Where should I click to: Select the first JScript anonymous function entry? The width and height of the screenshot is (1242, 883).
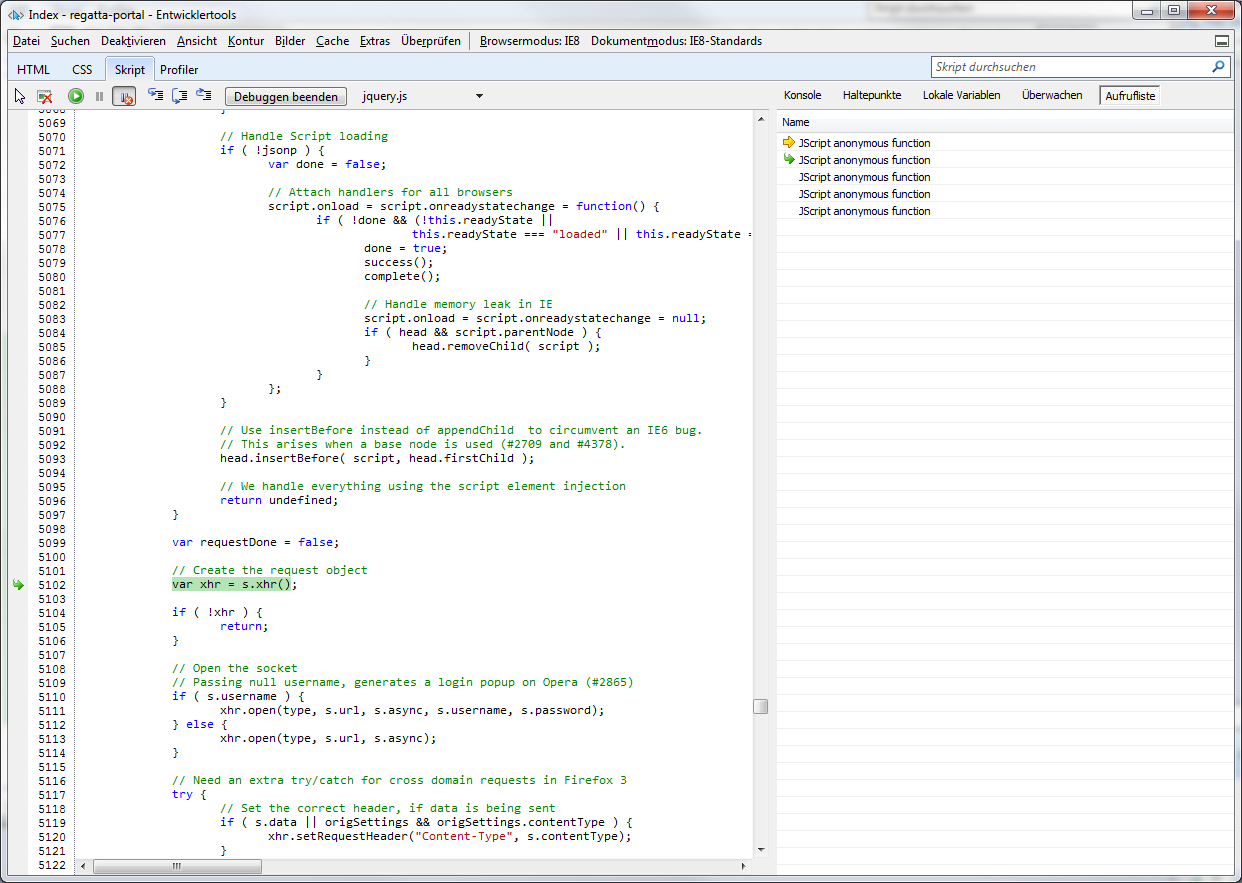tap(864, 143)
